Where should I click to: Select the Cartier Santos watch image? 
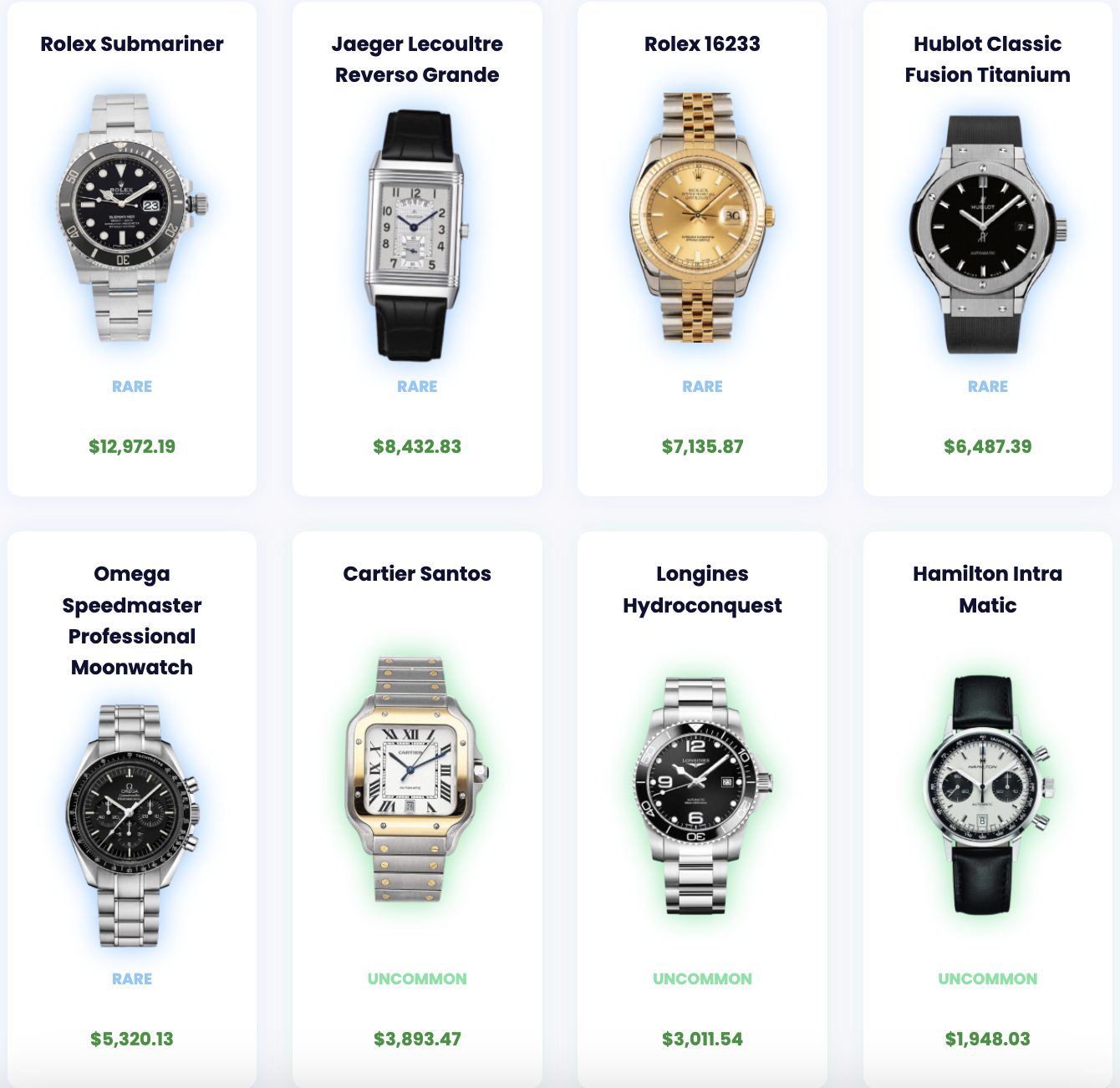[417, 780]
